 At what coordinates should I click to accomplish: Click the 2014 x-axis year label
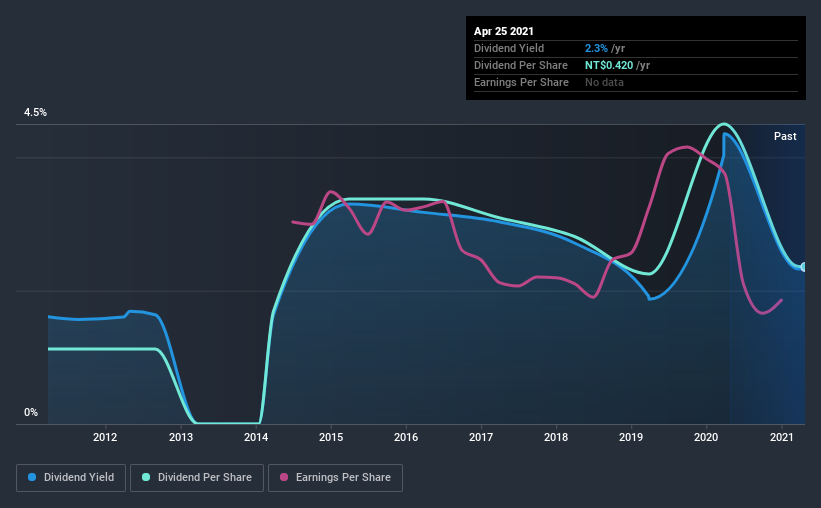coord(256,437)
